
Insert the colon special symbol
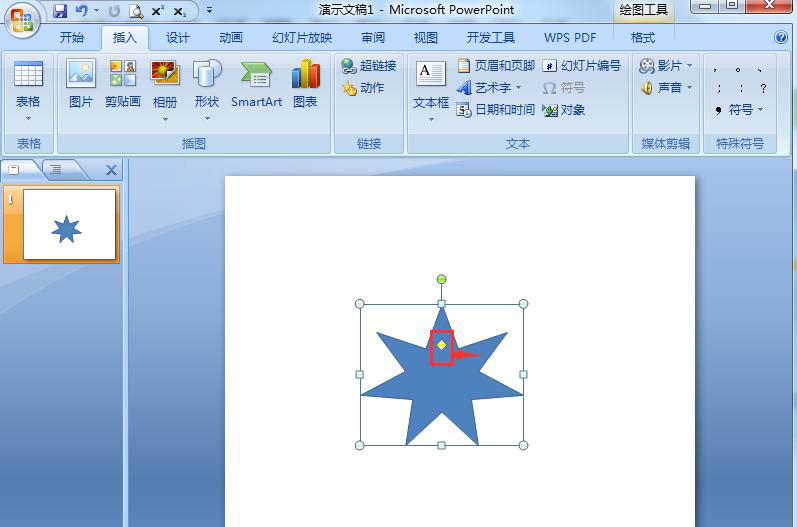point(741,88)
